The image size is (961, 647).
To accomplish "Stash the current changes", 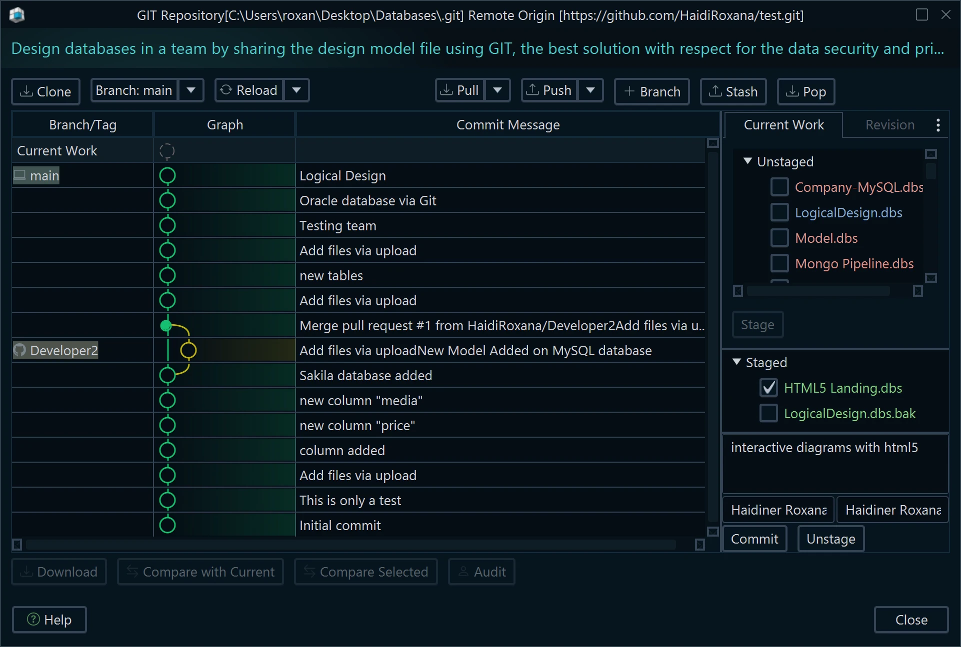I will point(733,91).
